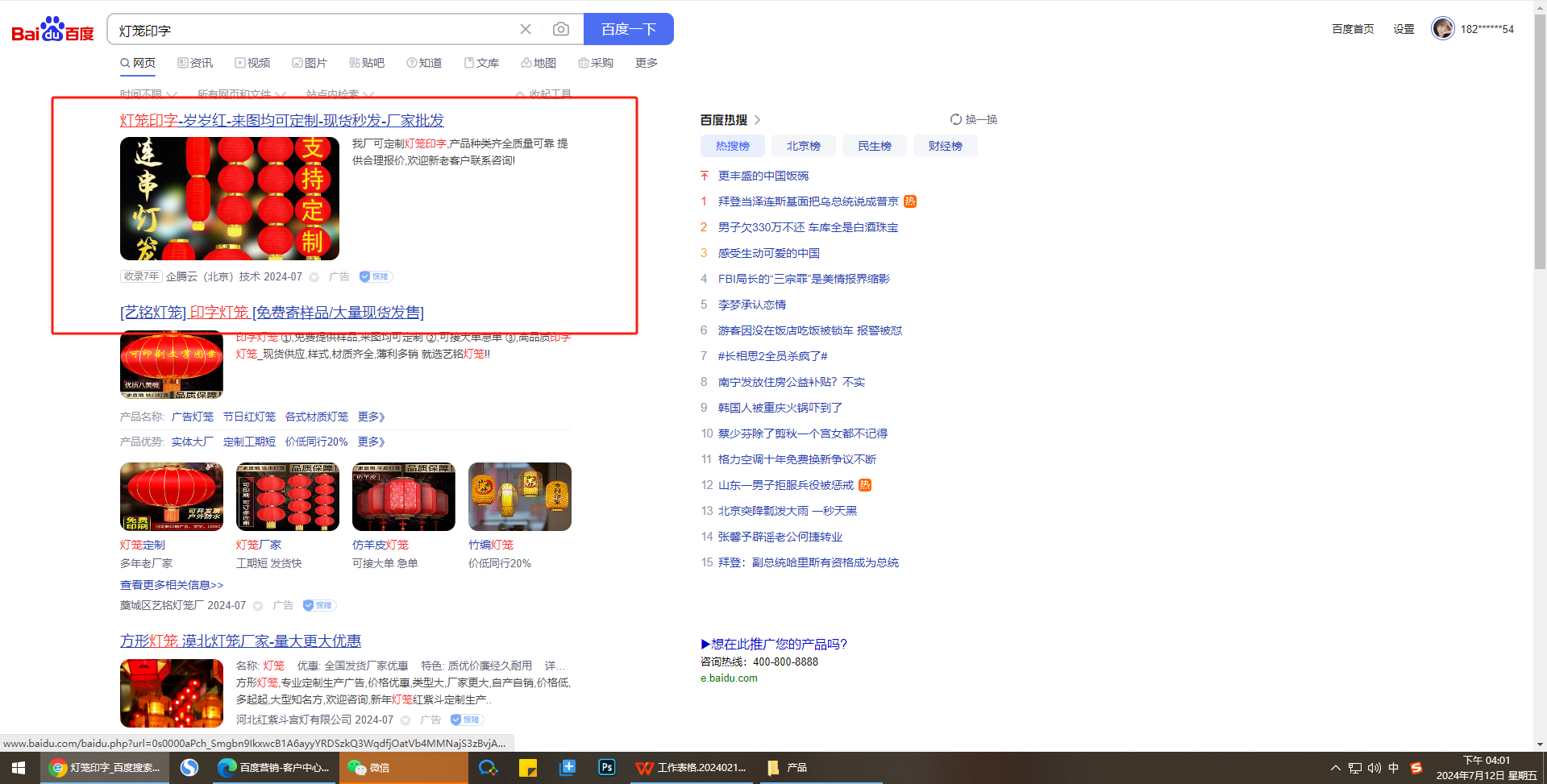Refresh hot searches with 换一换

click(x=974, y=119)
